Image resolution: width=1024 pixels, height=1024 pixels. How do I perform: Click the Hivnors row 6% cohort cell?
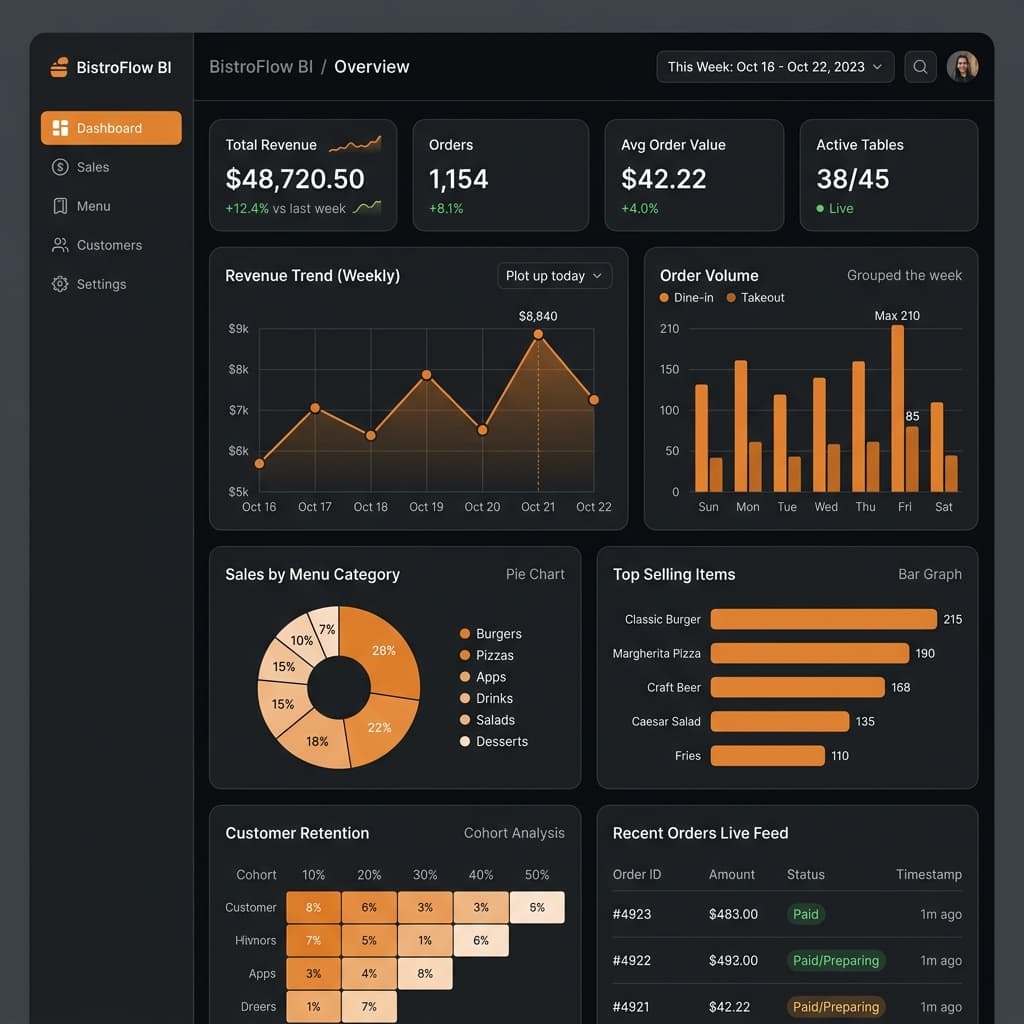point(481,940)
